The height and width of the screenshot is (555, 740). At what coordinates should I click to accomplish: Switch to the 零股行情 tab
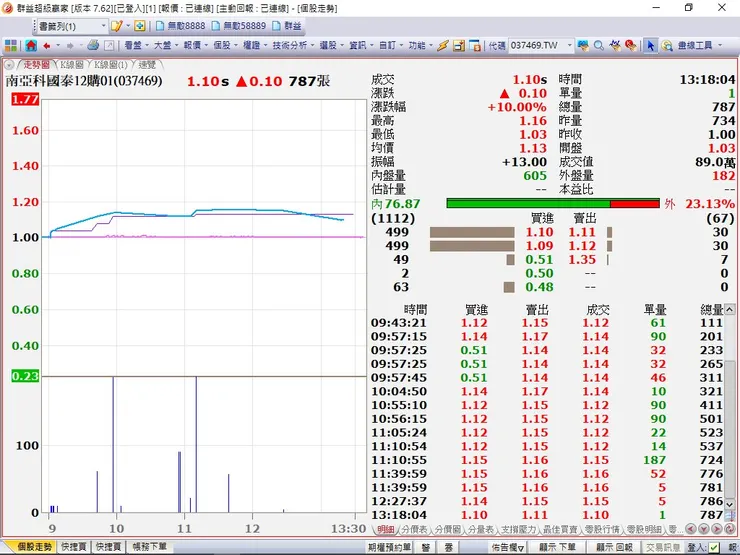(601, 530)
